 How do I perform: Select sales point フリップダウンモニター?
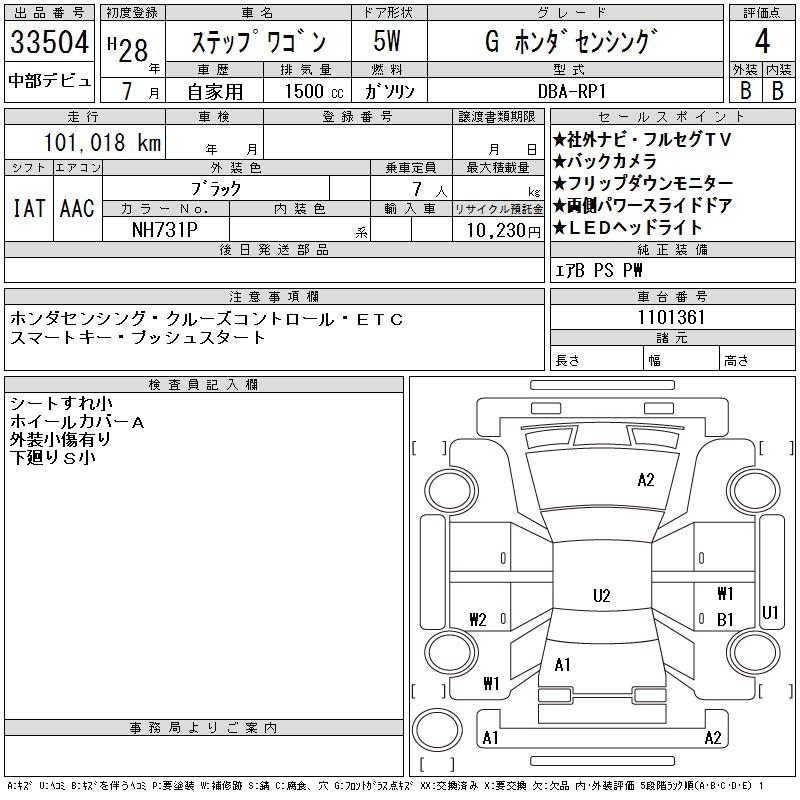[643, 183]
